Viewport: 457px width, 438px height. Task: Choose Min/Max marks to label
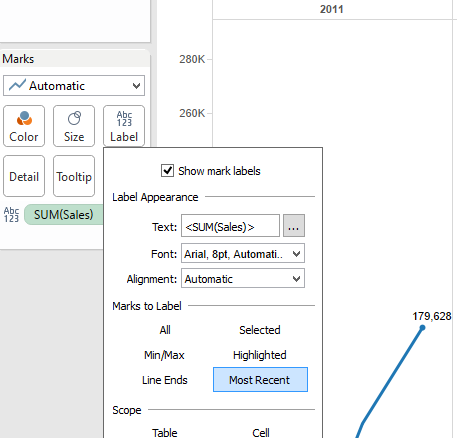tap(164, 355)
